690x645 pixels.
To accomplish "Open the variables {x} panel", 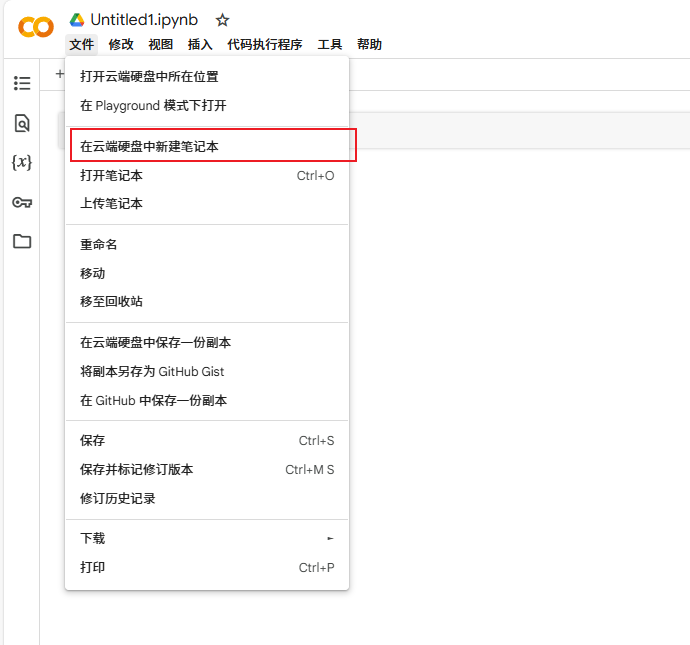I will (x=22, y=162).
